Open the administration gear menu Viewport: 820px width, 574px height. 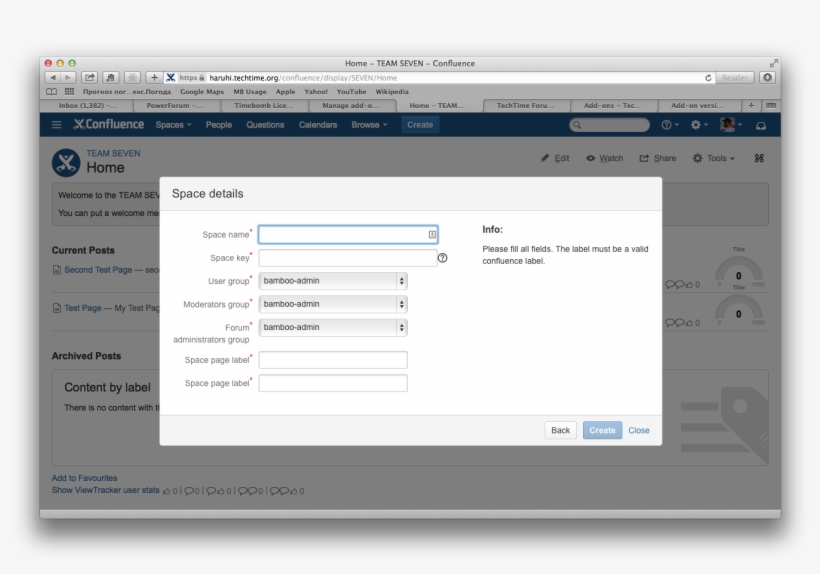[699, 125]
